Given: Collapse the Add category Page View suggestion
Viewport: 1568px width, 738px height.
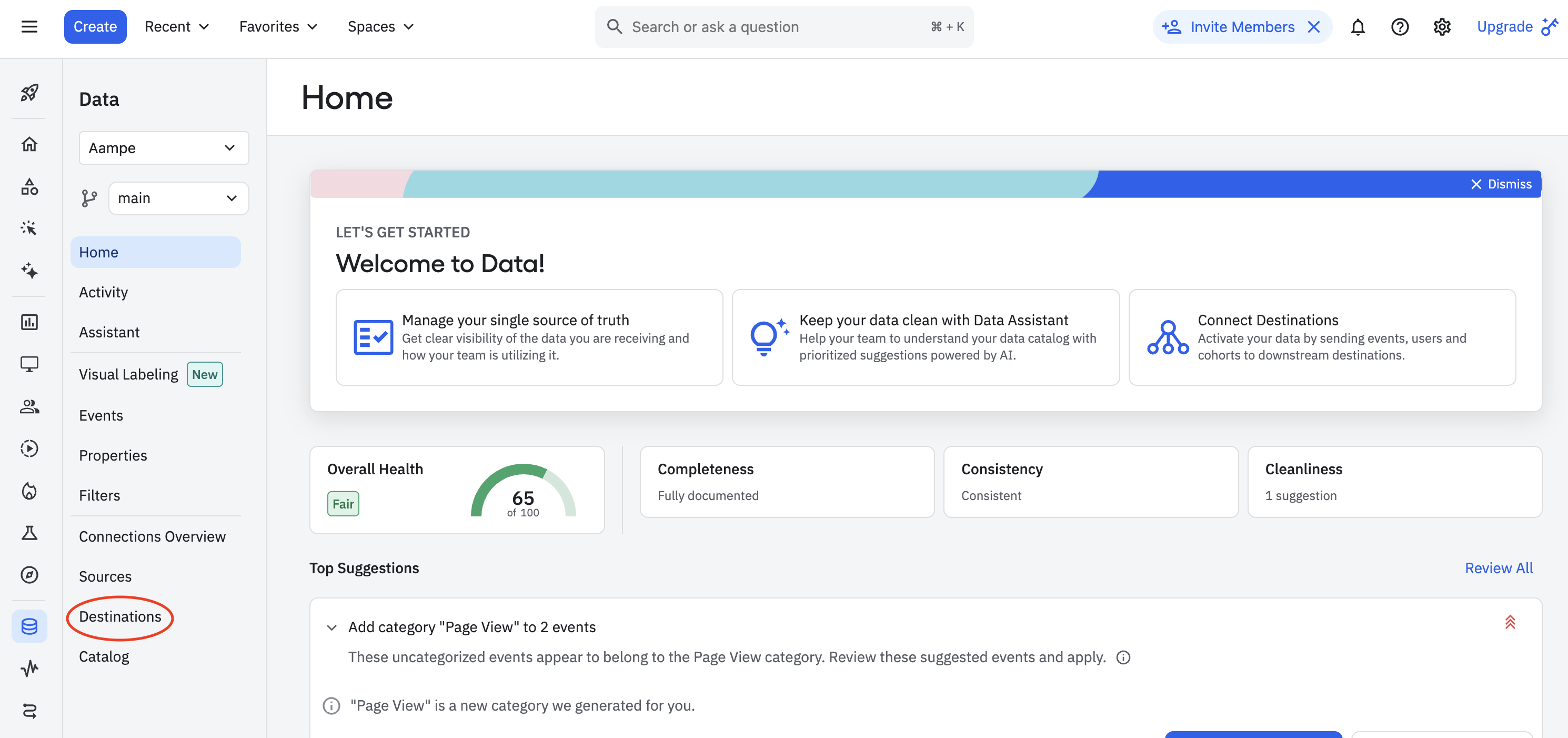Looking at the screenshot, I should (x=331, y=627).
